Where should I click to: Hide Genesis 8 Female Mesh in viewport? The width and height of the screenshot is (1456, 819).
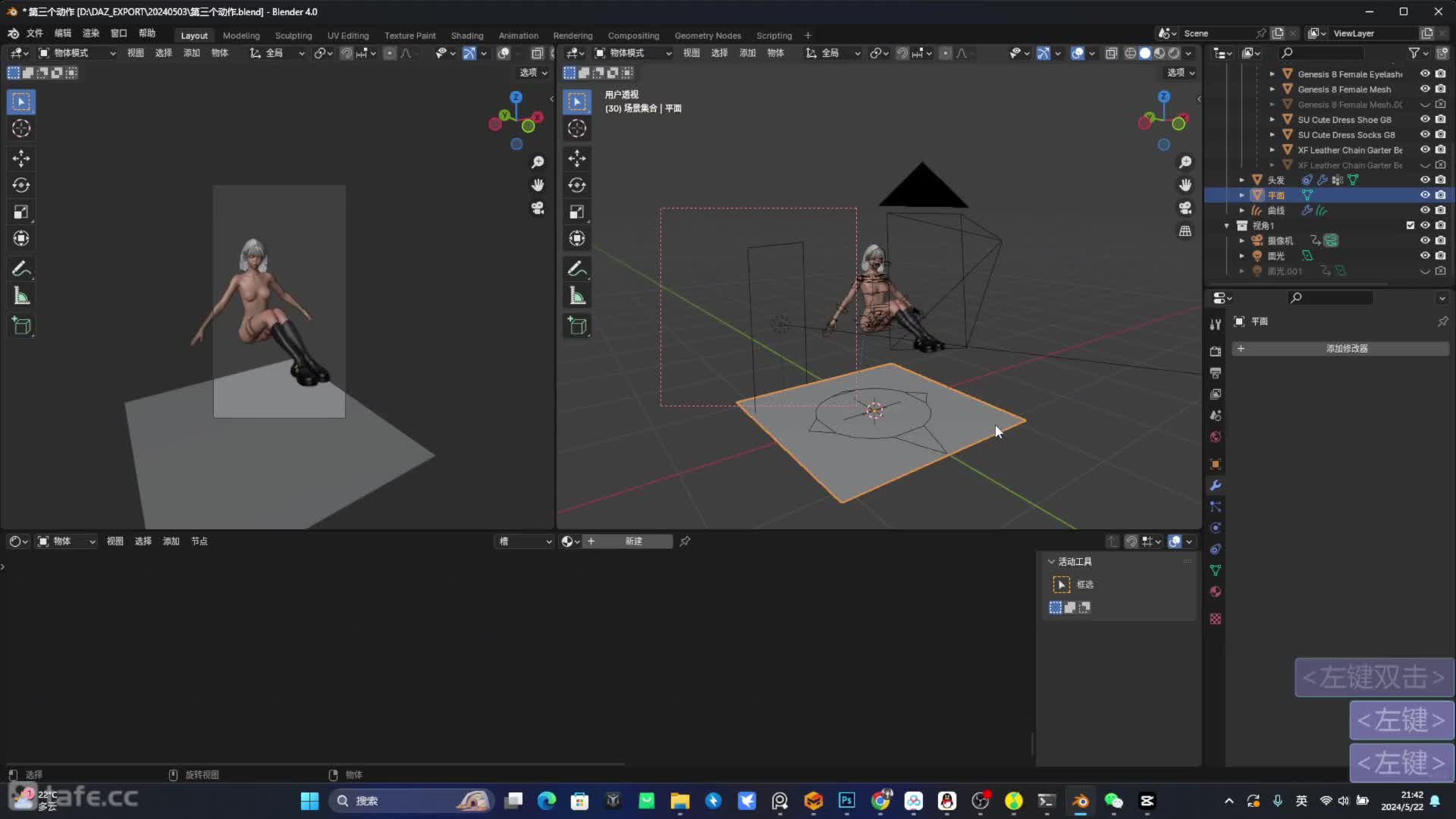coord(1425,89)
